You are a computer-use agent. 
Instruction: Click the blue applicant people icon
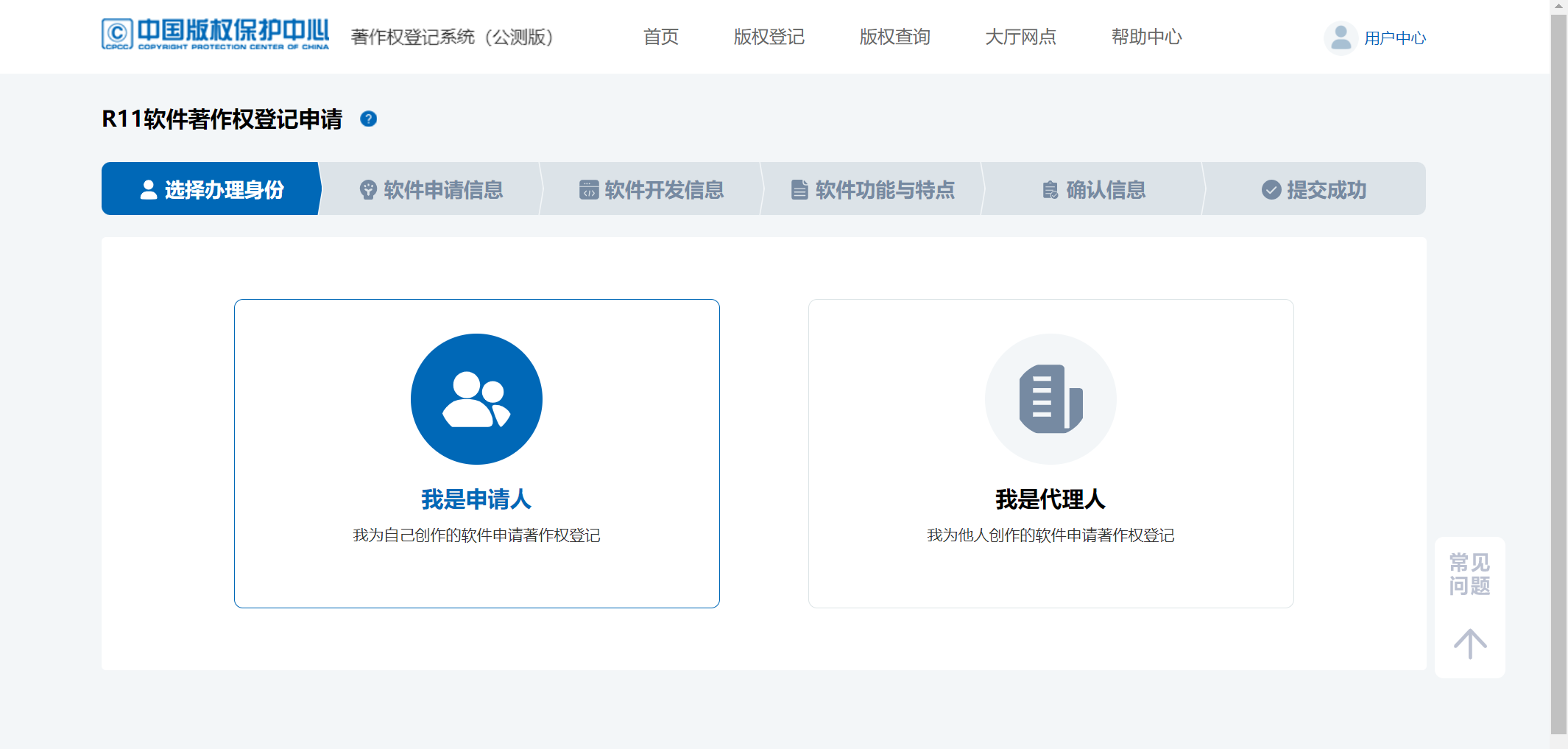[476, 399]
